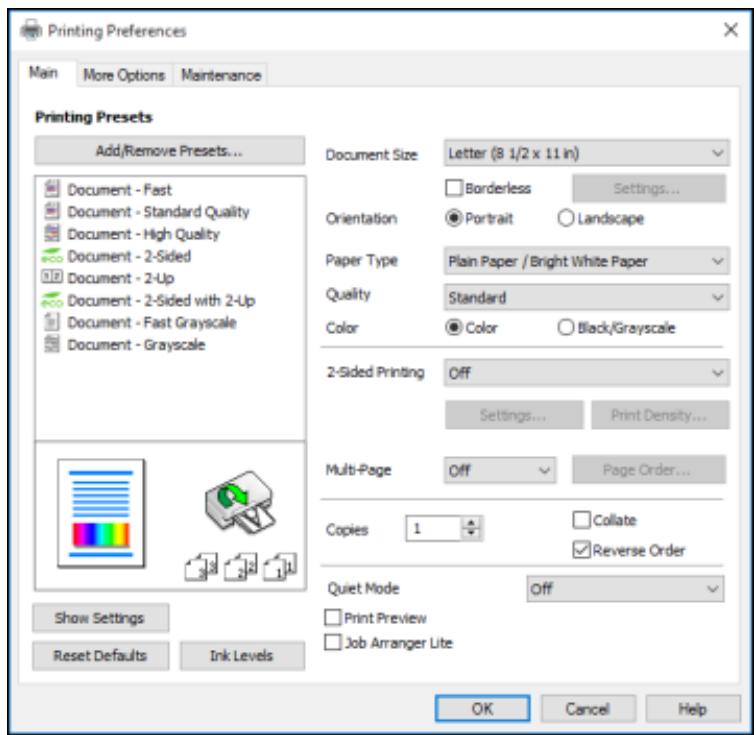Select the Document - Standard Quality preset
This screenshot has width=756, height=735.
158,212
